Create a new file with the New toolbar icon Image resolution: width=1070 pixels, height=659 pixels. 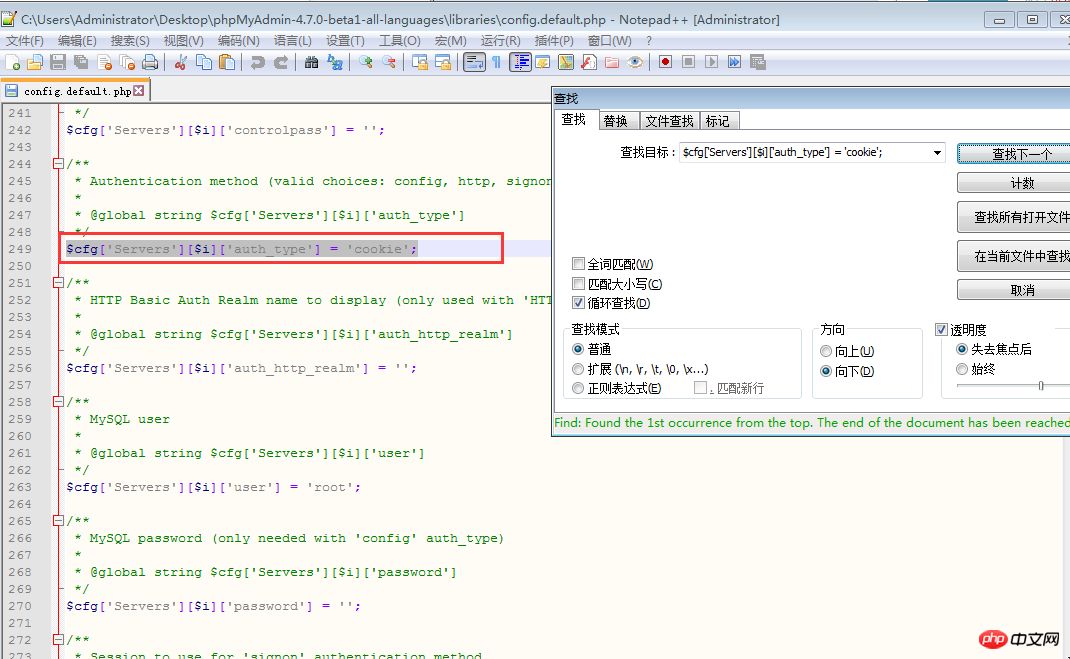tap(12, 63)
